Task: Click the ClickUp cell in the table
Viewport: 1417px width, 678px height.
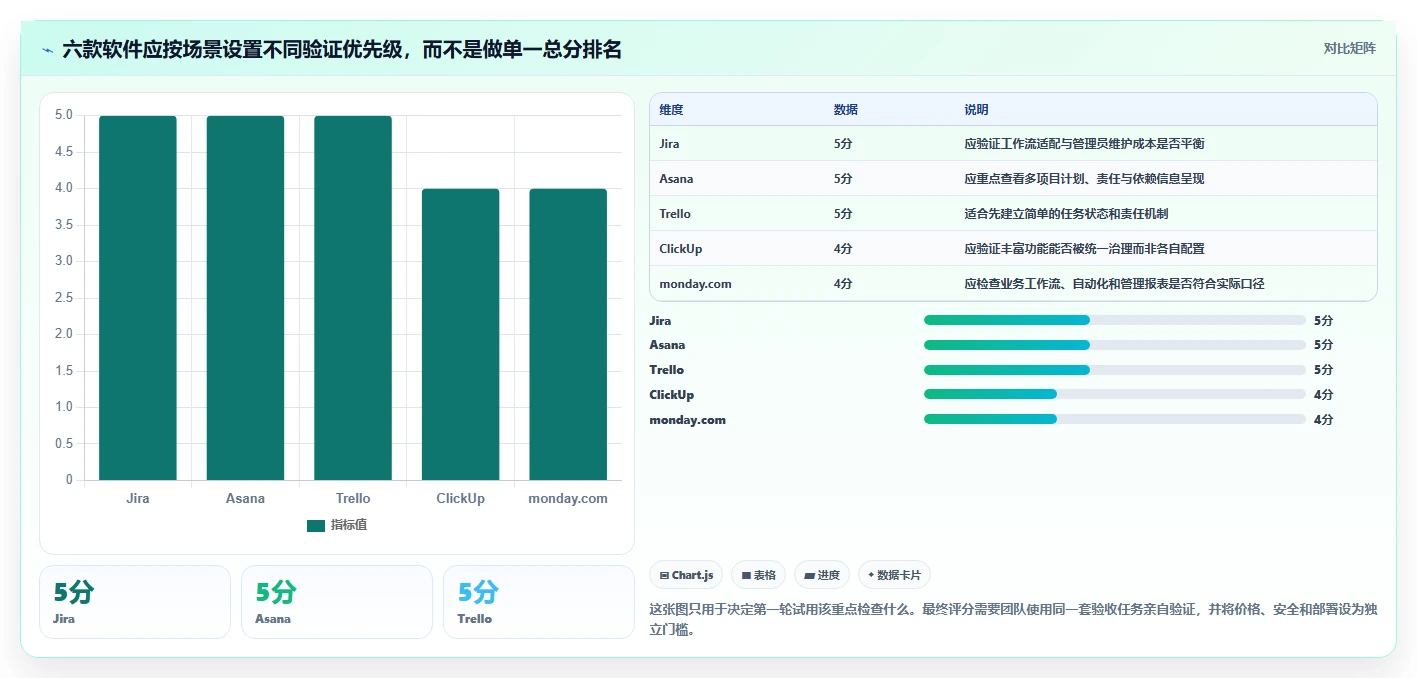Action: coord(681,249)
